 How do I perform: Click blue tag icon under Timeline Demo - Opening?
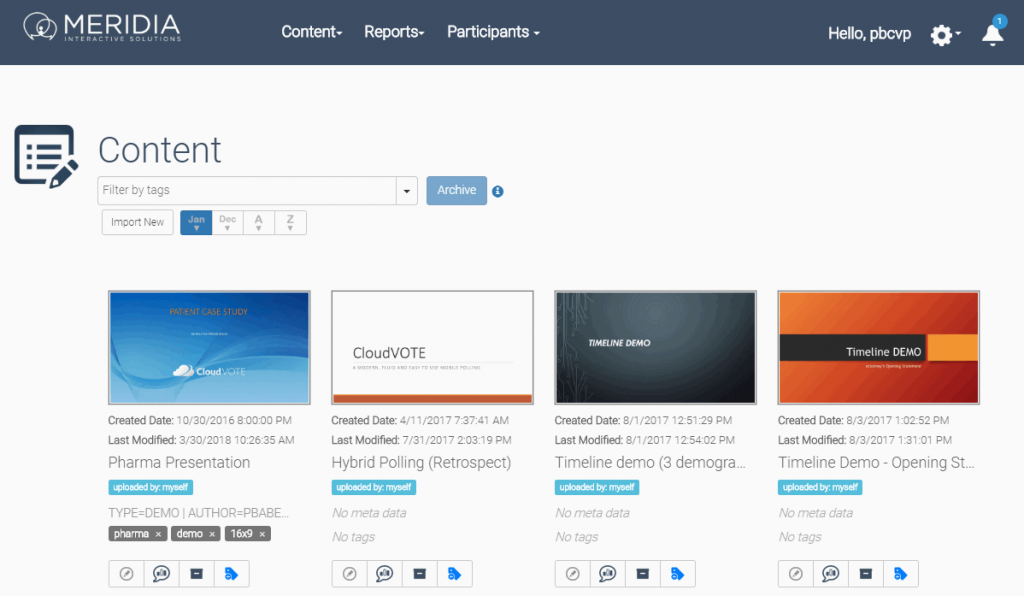pyautogui.click(x=900, y=574)
